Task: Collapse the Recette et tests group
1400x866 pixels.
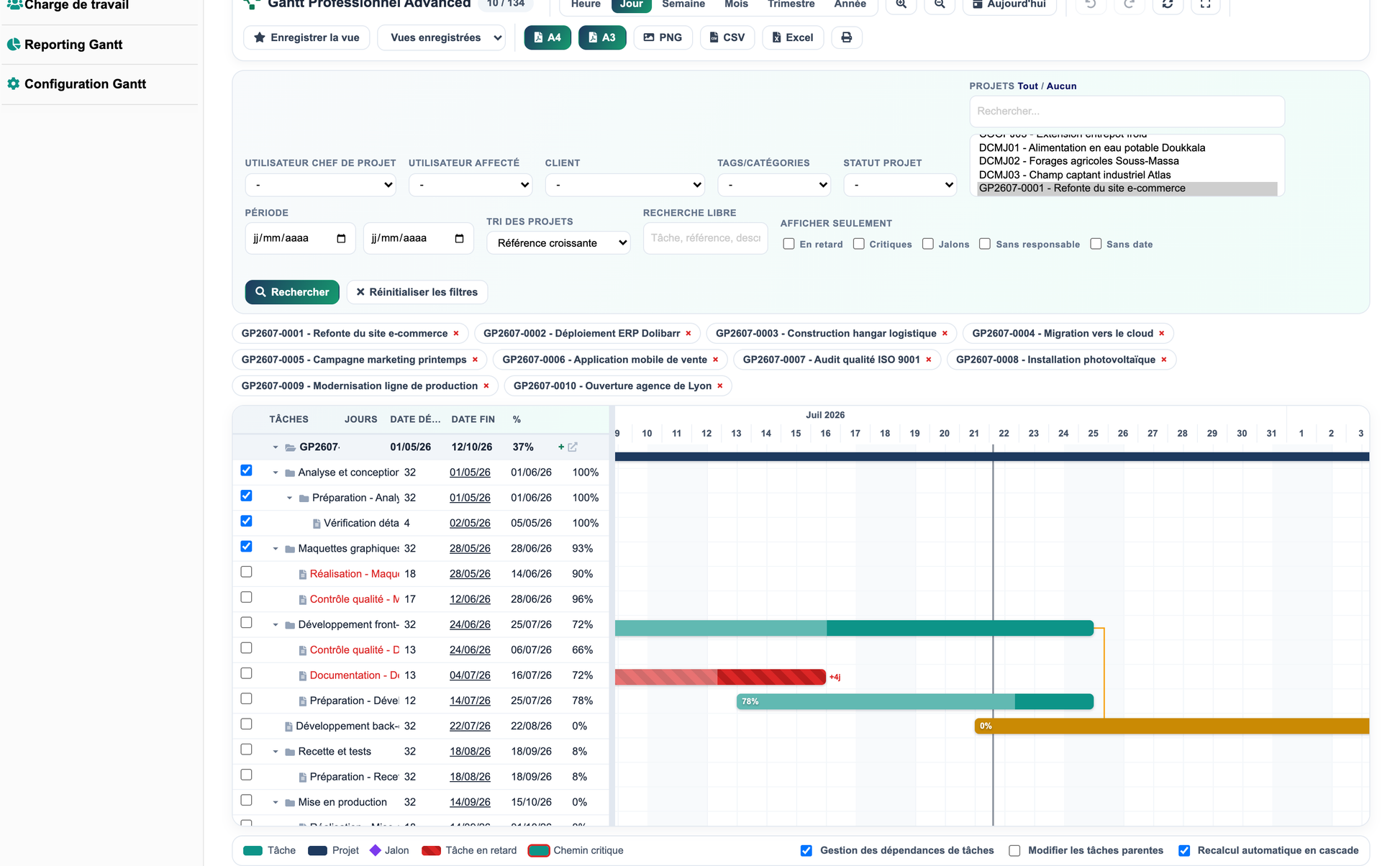Action: 276,752
